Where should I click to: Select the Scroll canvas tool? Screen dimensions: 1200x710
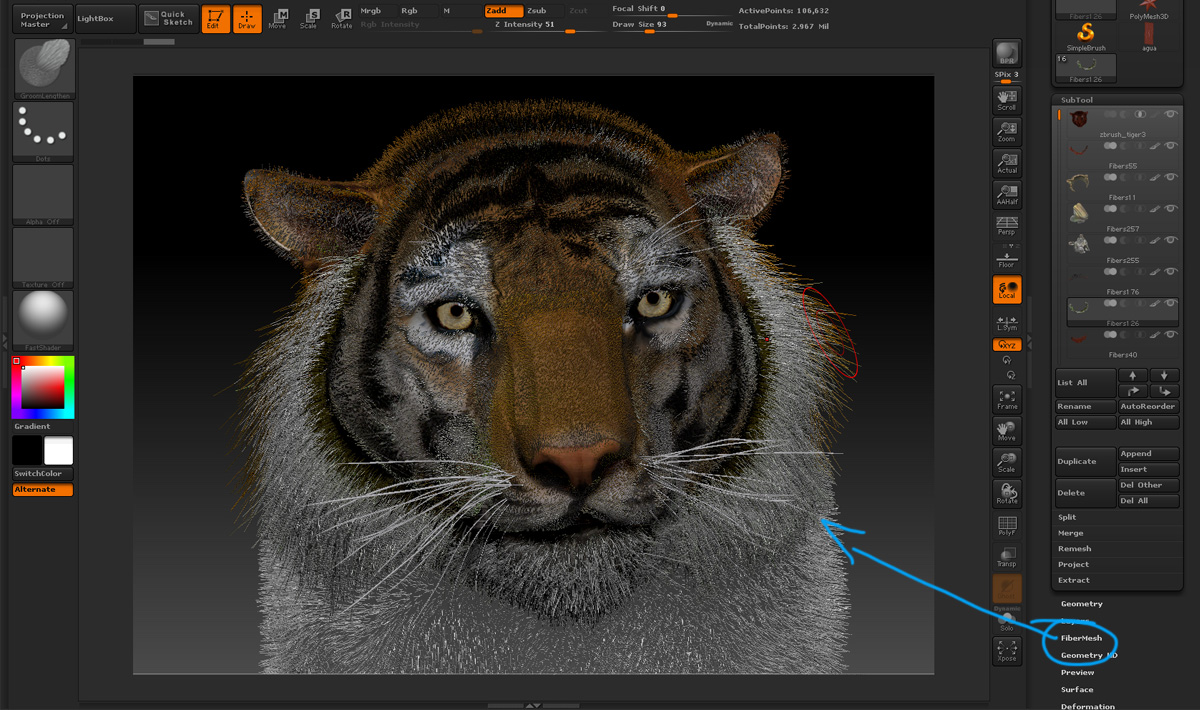pos(1007,99)
